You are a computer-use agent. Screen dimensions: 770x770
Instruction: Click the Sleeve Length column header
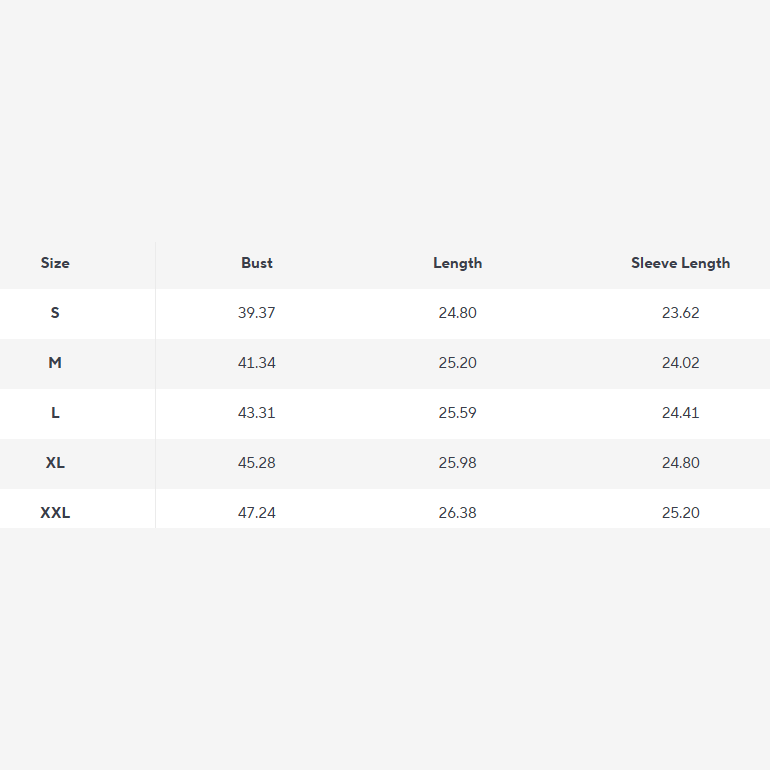coord(680,263)
